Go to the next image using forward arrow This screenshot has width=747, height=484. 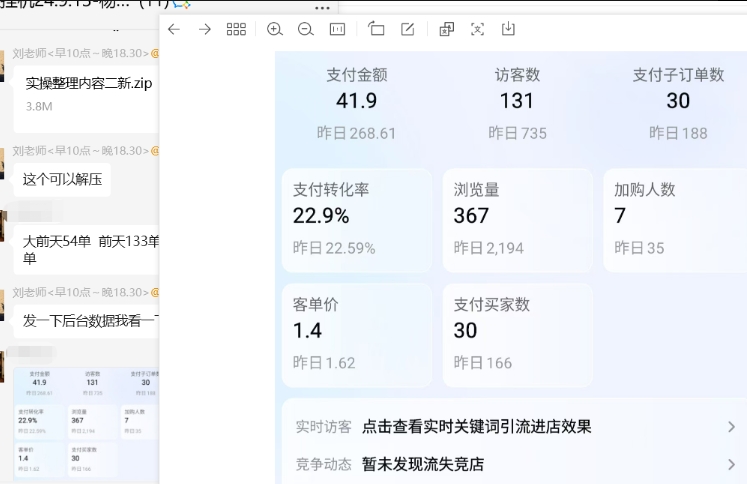[205, 29]
